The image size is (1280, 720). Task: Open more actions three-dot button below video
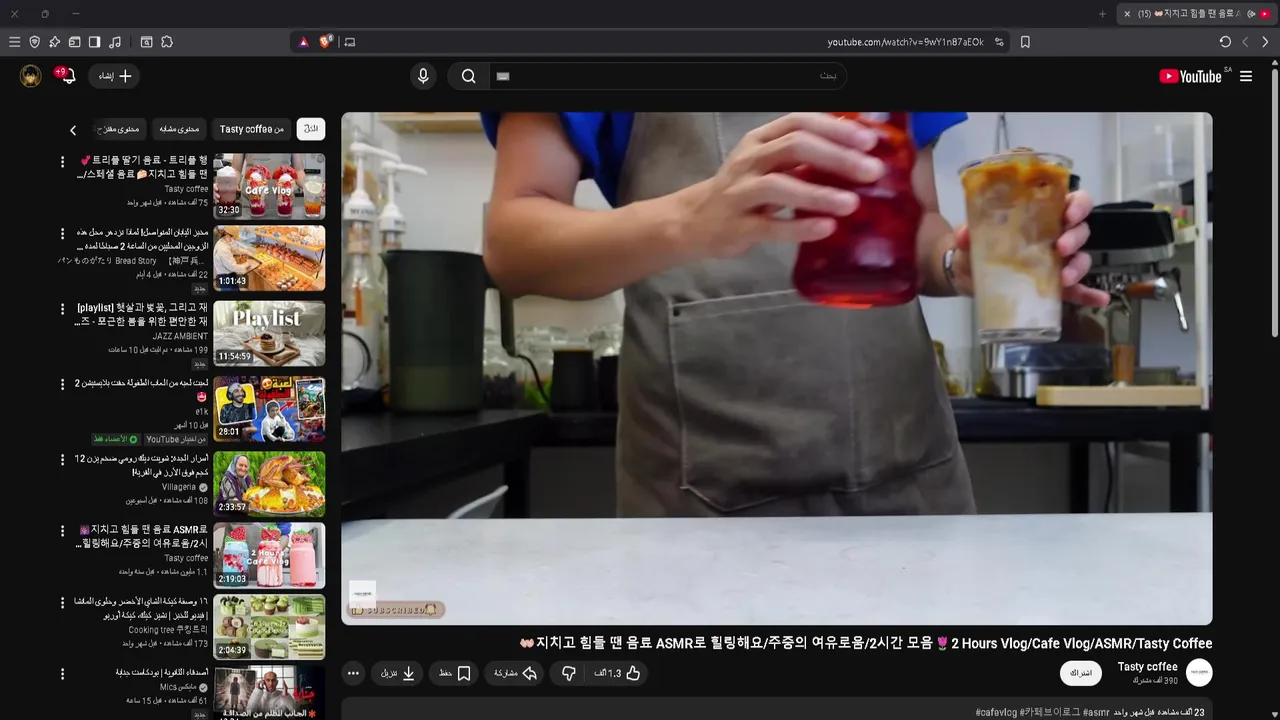click(353, 673)
